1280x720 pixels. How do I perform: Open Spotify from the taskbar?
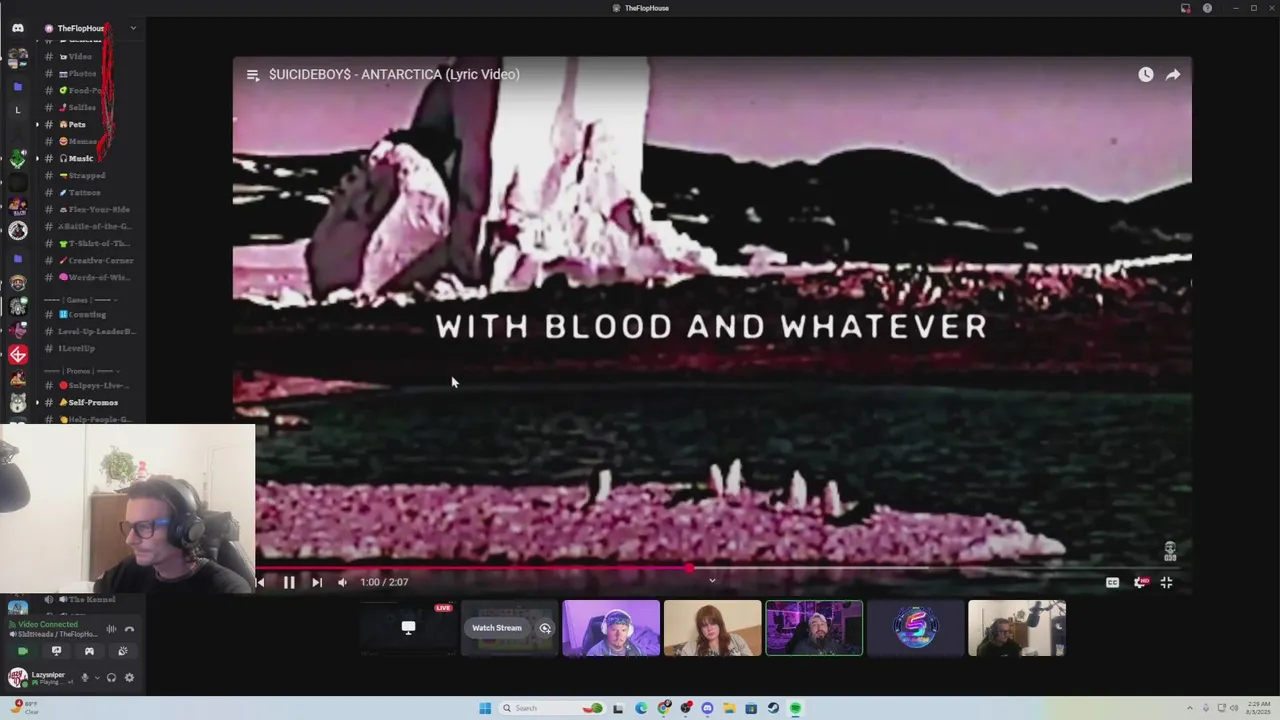coord(796,708)
